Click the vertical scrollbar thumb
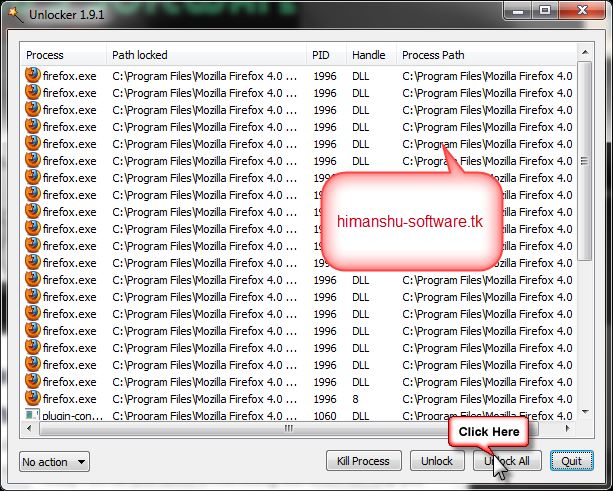Image resolution: width=613 pixels, height=491 pixels. (585, 161)
